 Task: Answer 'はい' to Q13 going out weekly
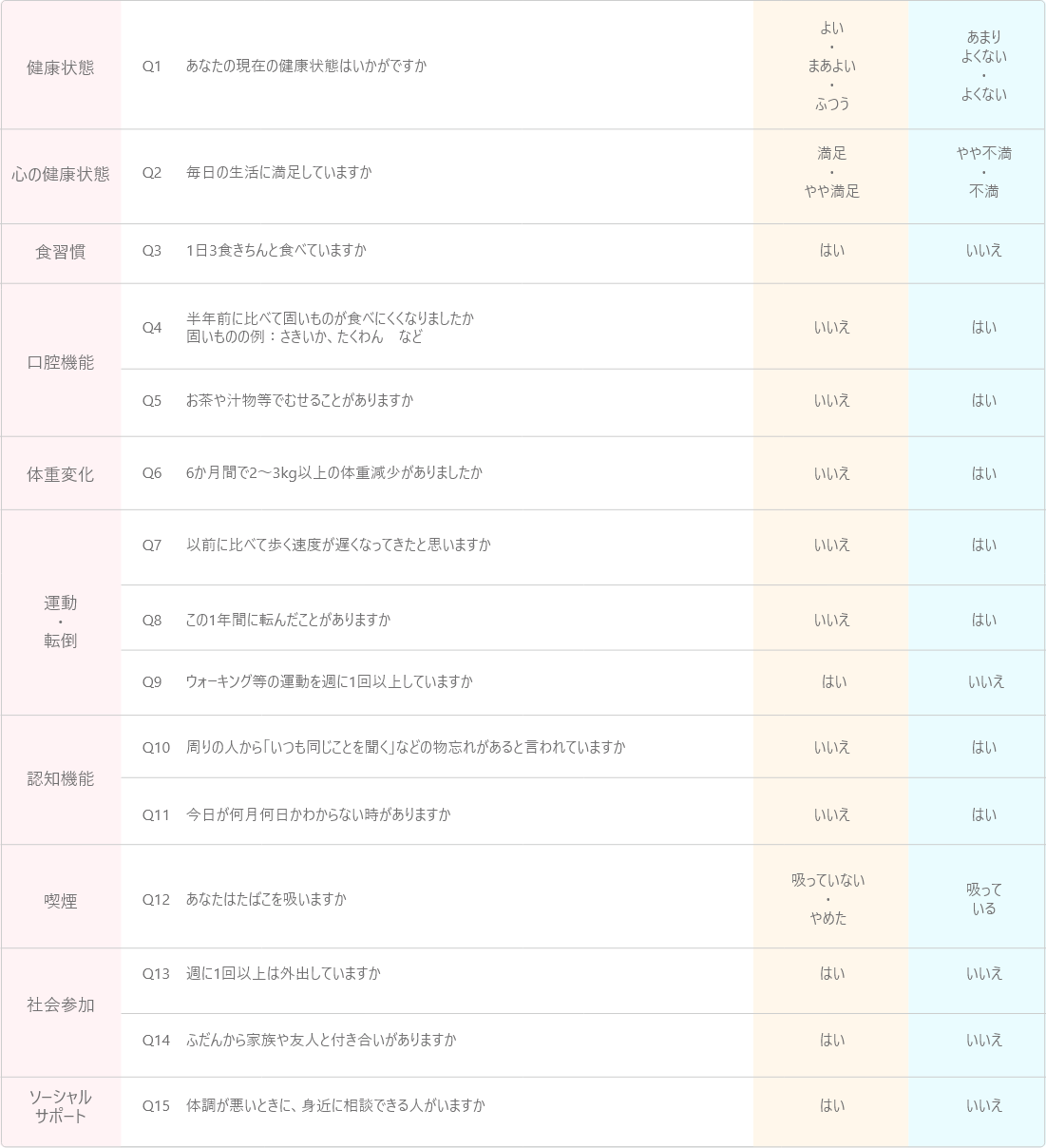[x=831, y=973]
